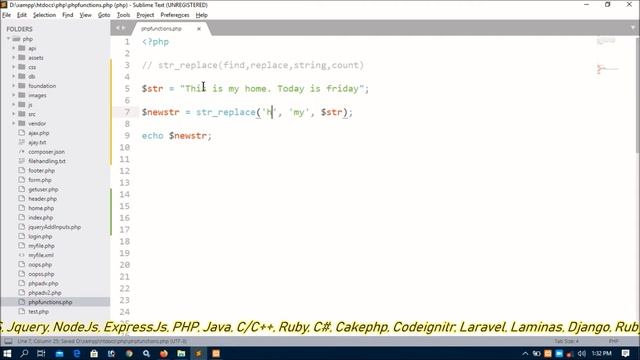This screenshot has width=640, height=360.
Task: Open home.php in the sidebar
Action: point(41,208)
